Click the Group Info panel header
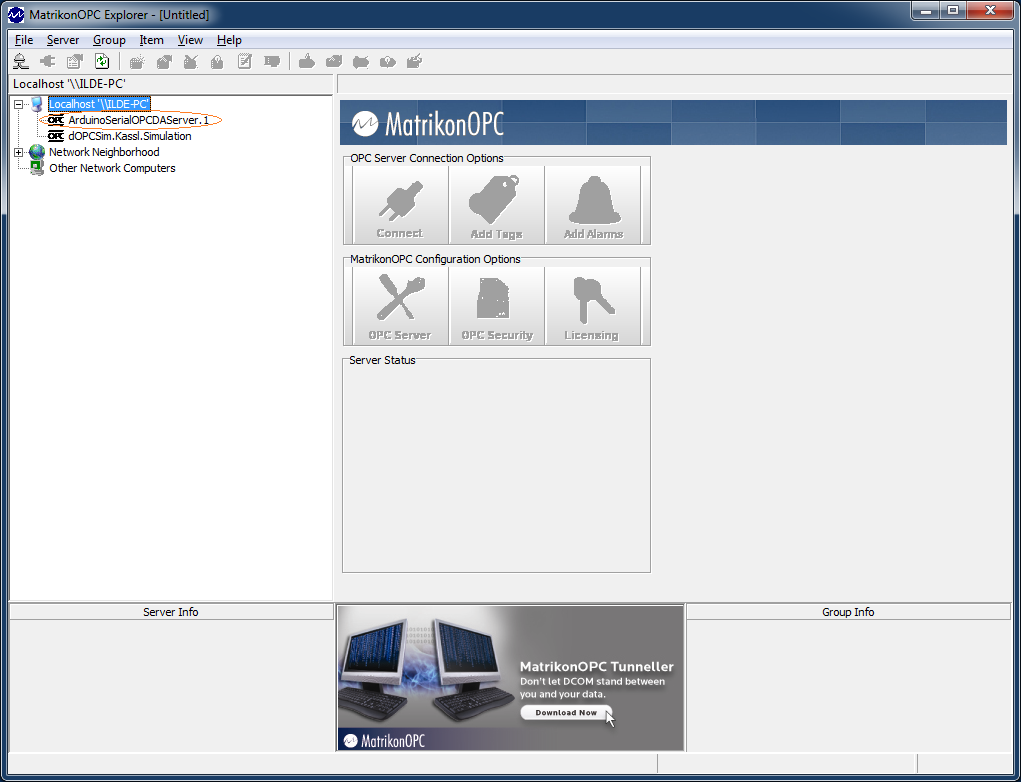The height and width of the screenshot is (782, 1021). 848,612
